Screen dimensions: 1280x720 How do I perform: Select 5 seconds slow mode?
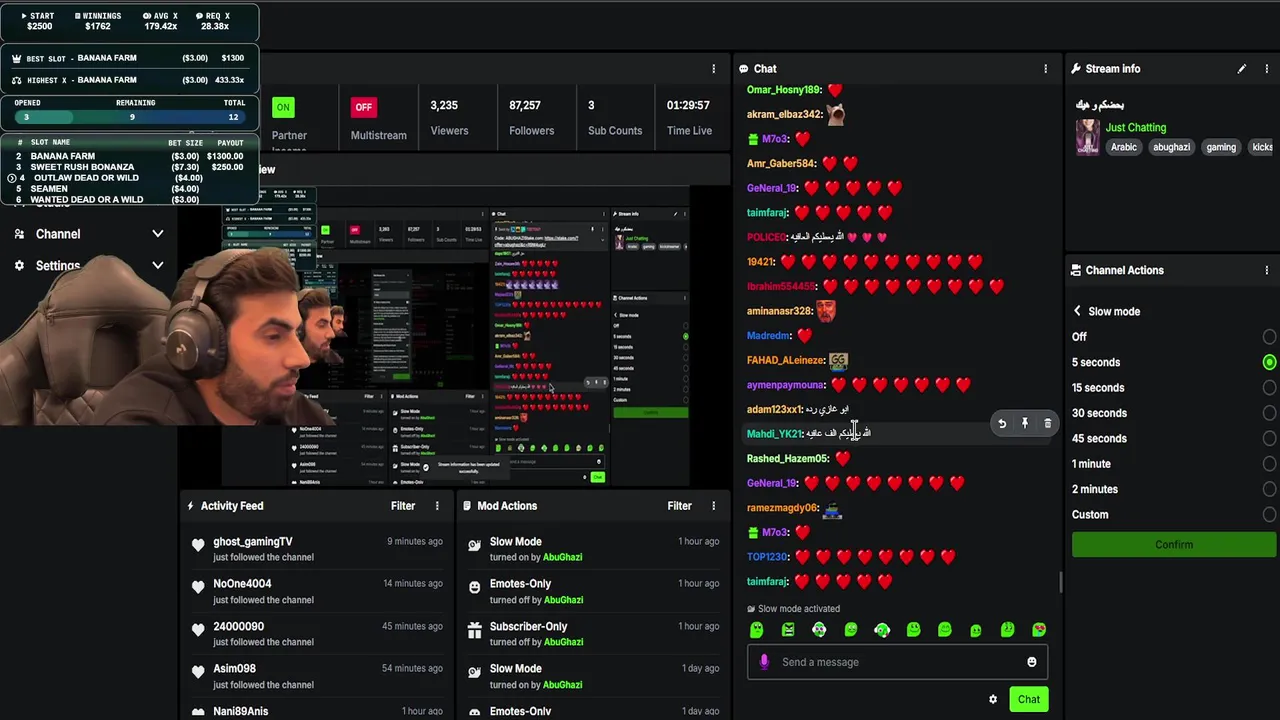1269,362
